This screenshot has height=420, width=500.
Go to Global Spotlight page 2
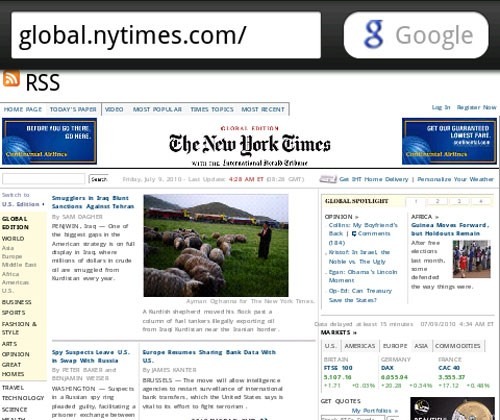(x=437, y=201)
